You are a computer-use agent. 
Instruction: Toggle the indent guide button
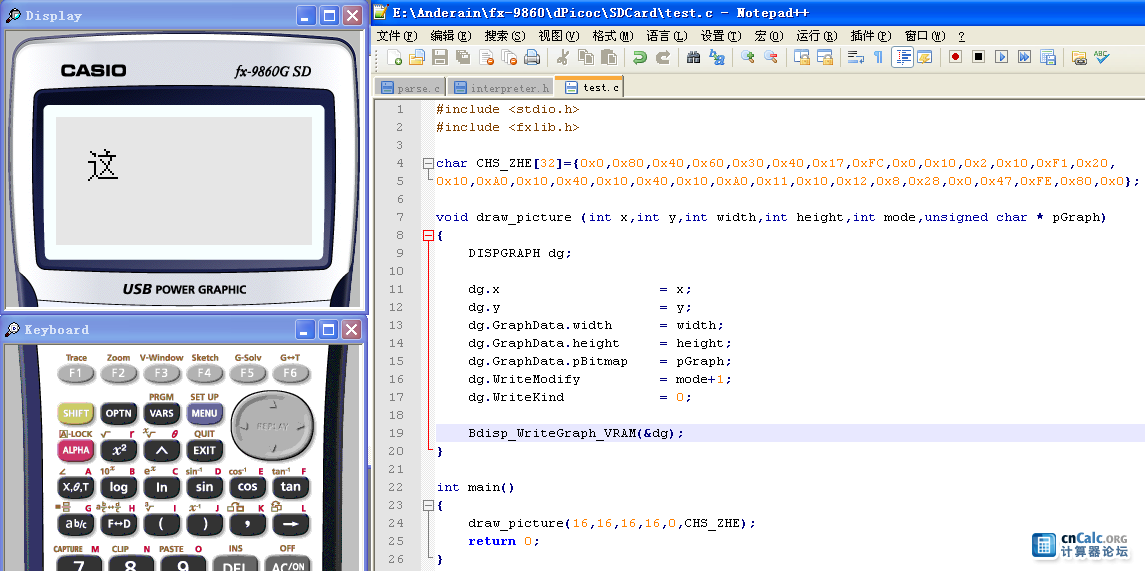click(x=902, y=57)
